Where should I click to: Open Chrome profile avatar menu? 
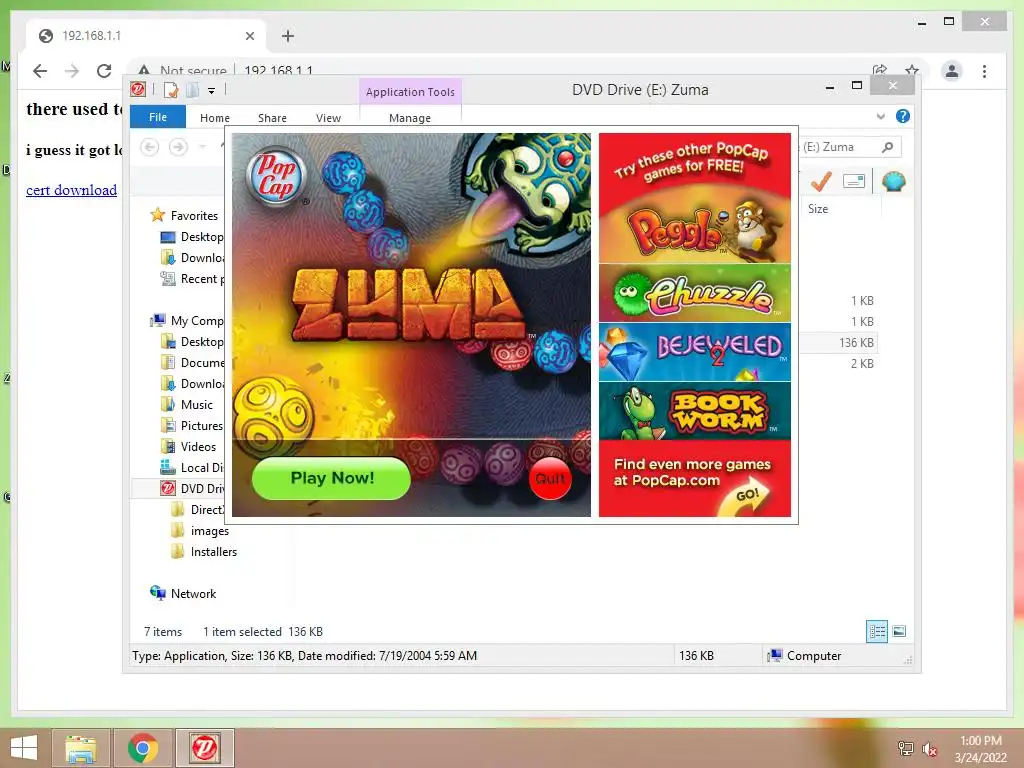(x=952, y=71)
